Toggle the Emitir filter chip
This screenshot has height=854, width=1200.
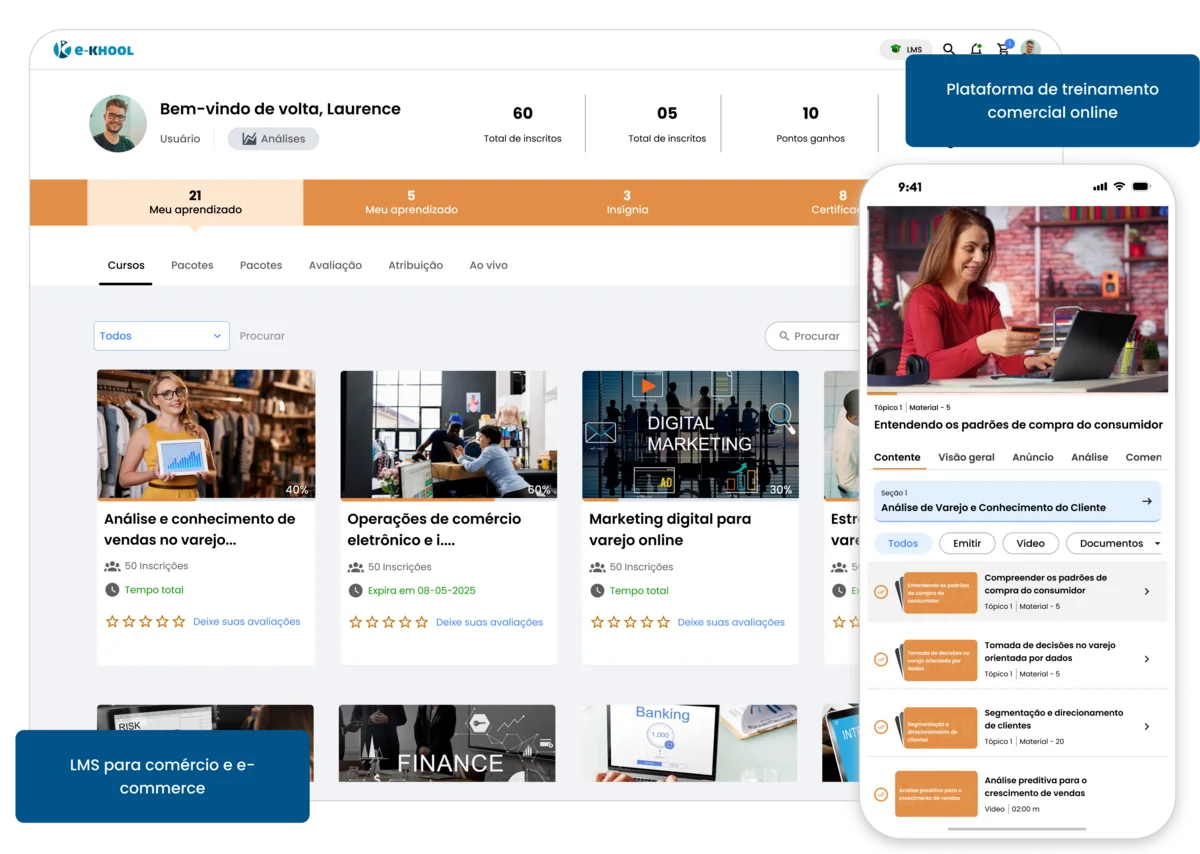click(967, 543)
